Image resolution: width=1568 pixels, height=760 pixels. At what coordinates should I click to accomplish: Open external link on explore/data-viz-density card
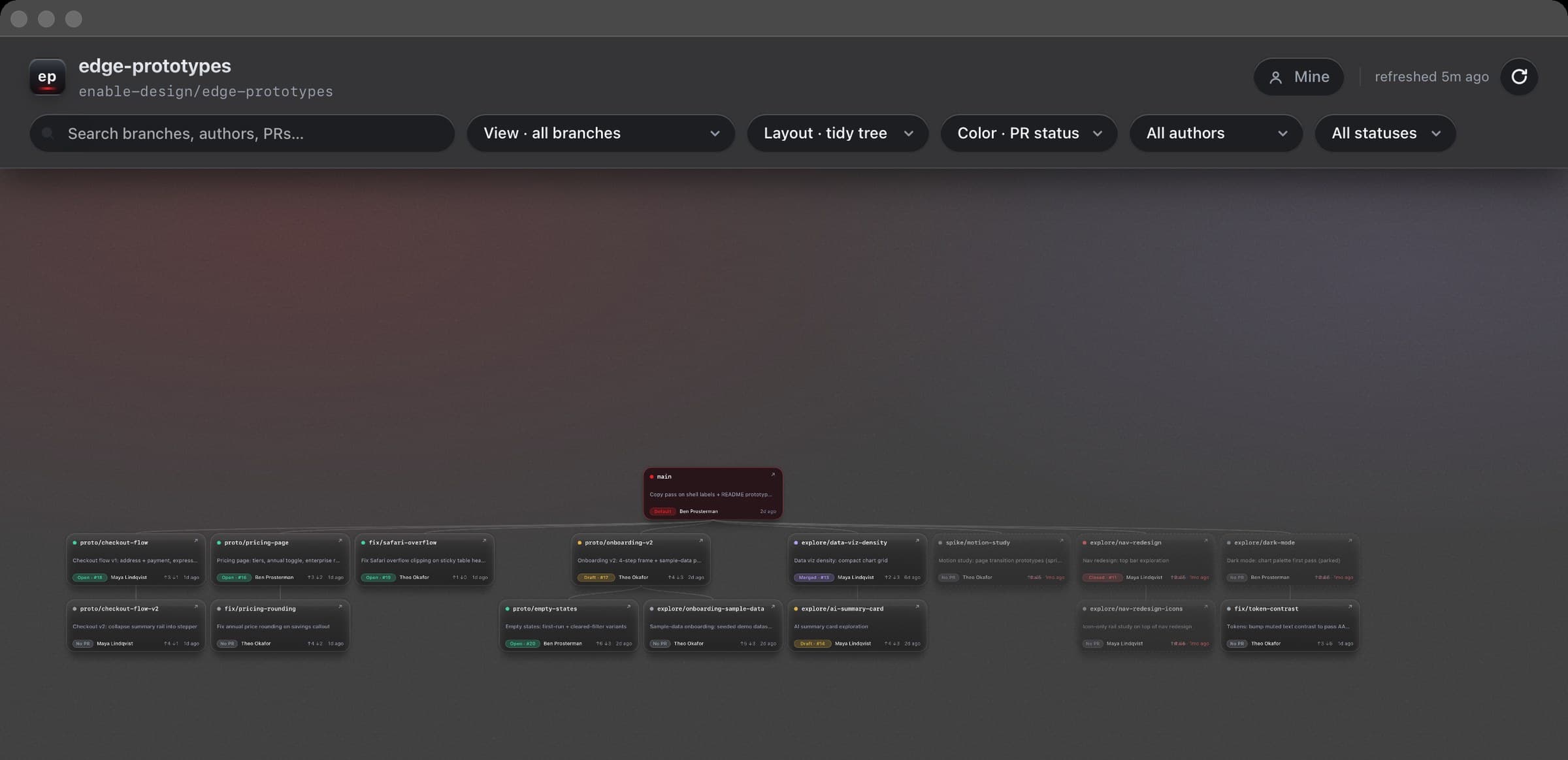(x=917, y=541)
